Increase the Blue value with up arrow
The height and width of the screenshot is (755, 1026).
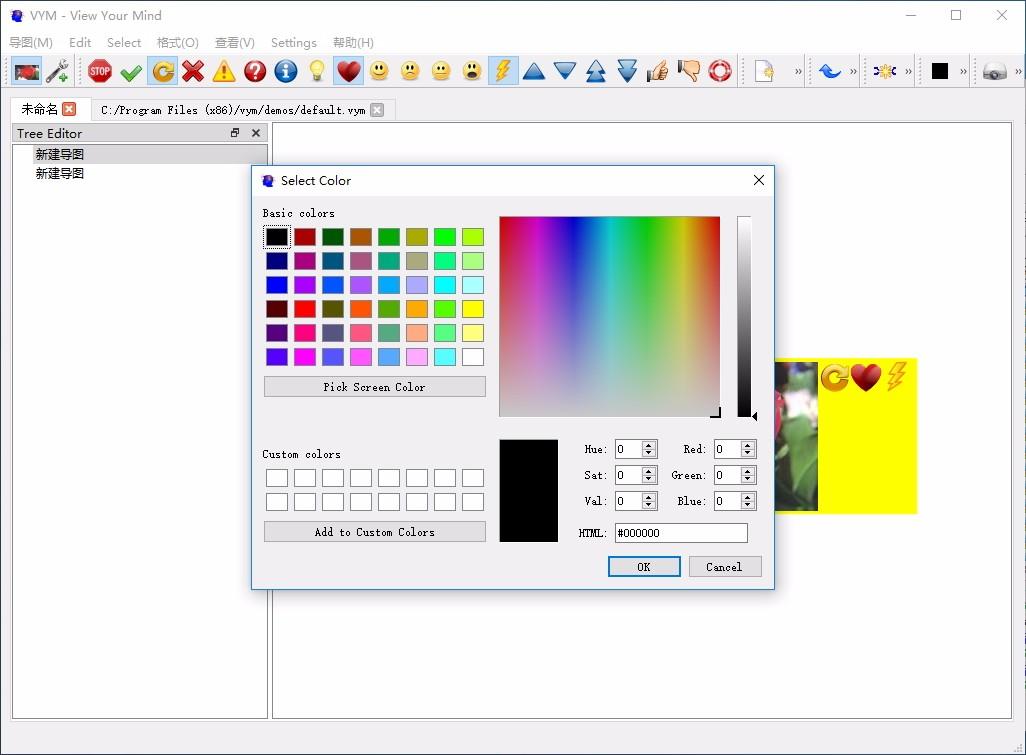pos(747,497)
